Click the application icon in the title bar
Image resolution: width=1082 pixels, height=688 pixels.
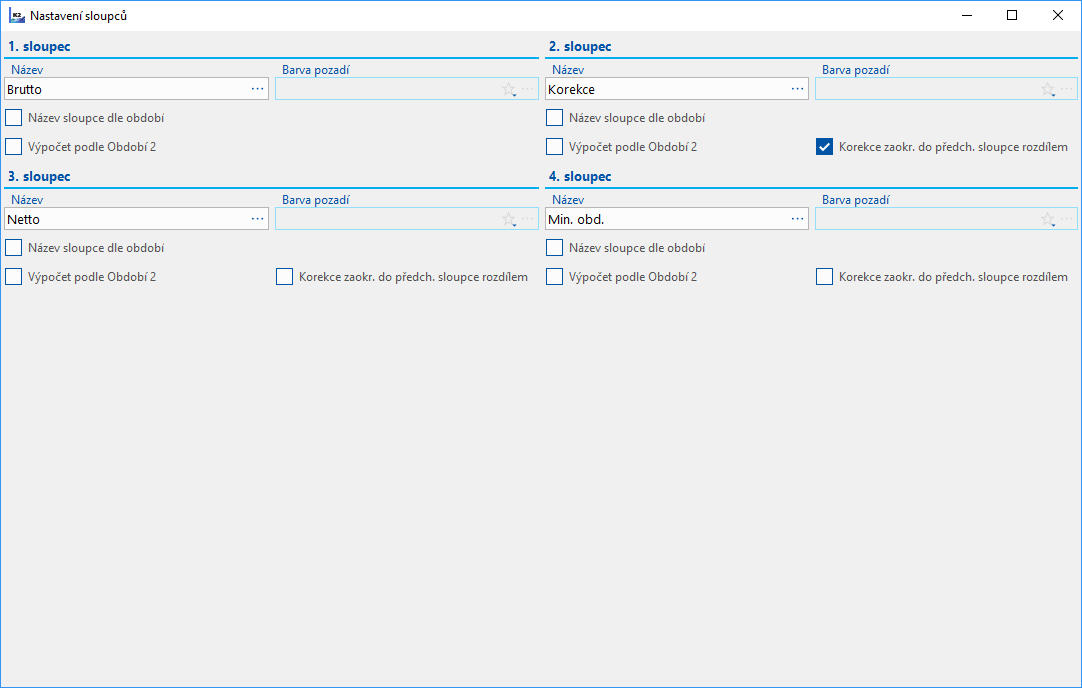point(17,16)
